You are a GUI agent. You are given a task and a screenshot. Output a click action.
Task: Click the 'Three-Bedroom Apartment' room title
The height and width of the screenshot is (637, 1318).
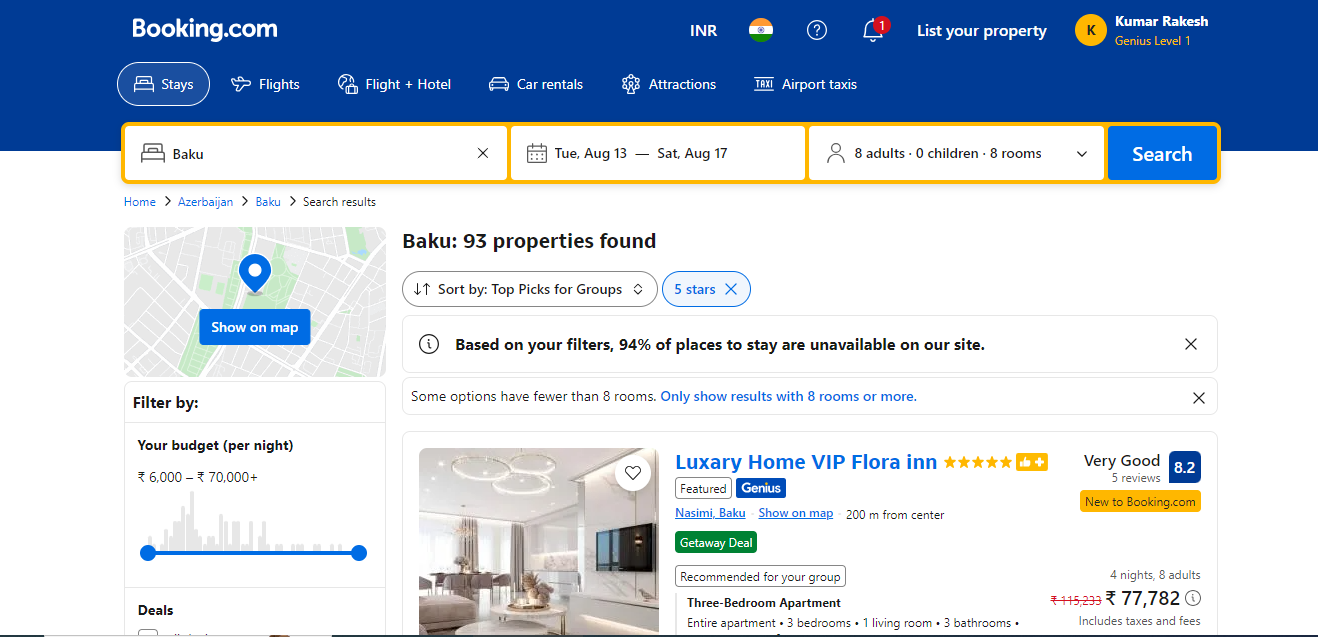point(764,603)
